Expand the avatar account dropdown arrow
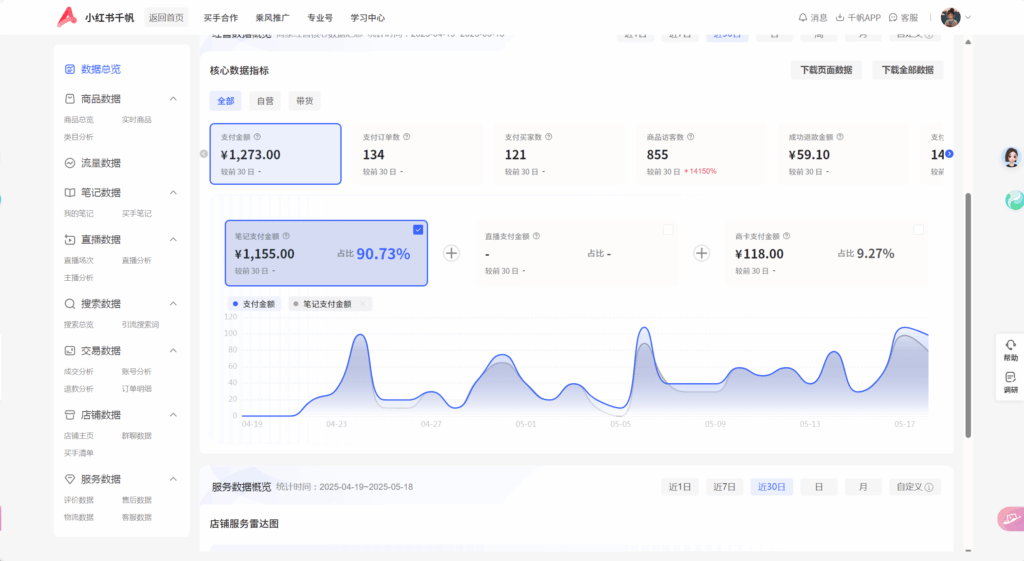This screenshot has height=561, width=1024. pyautogui.click(x=968, y=18)
